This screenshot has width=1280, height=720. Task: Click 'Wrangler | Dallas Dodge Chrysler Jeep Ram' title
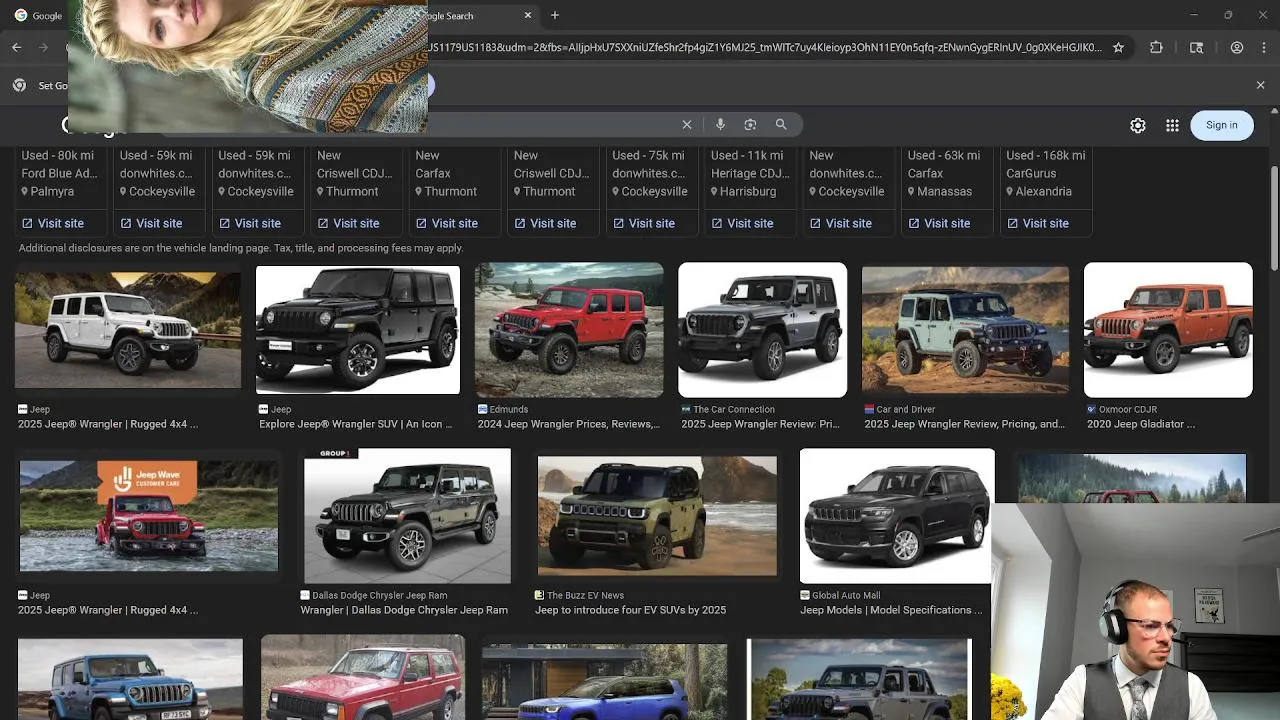(404, 610)
